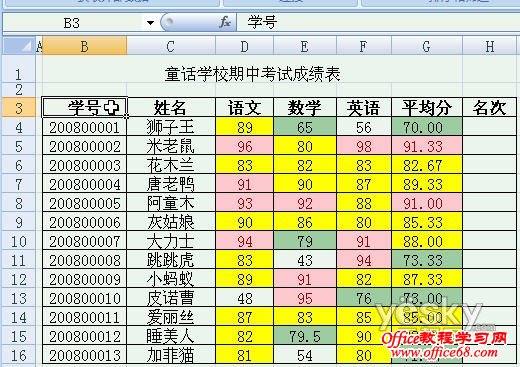Click the 英语 header cell
Viewport: 520px width, 367px height.
pos(364,107)
